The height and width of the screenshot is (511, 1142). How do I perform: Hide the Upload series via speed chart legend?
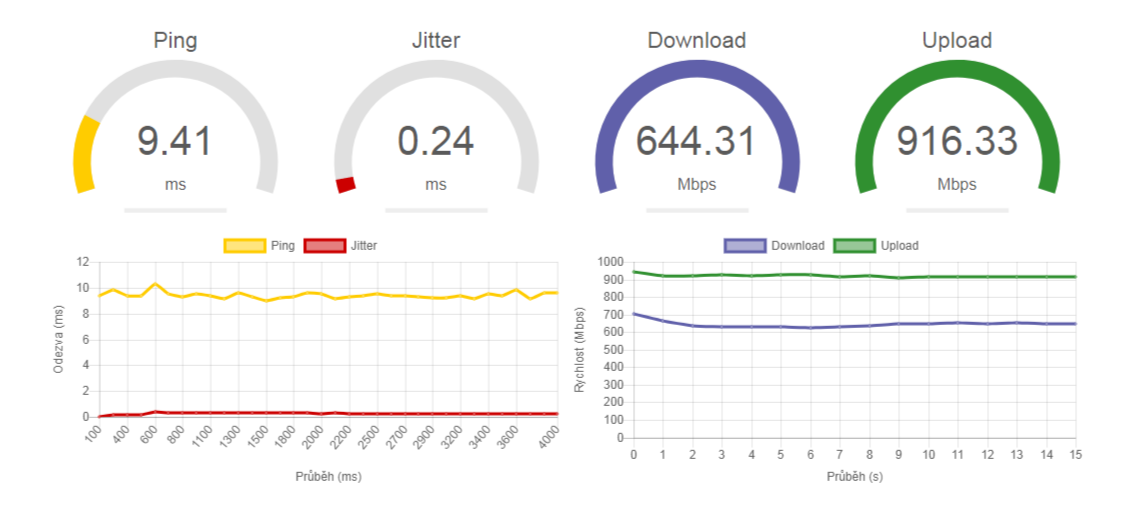(x=876, y=246)
